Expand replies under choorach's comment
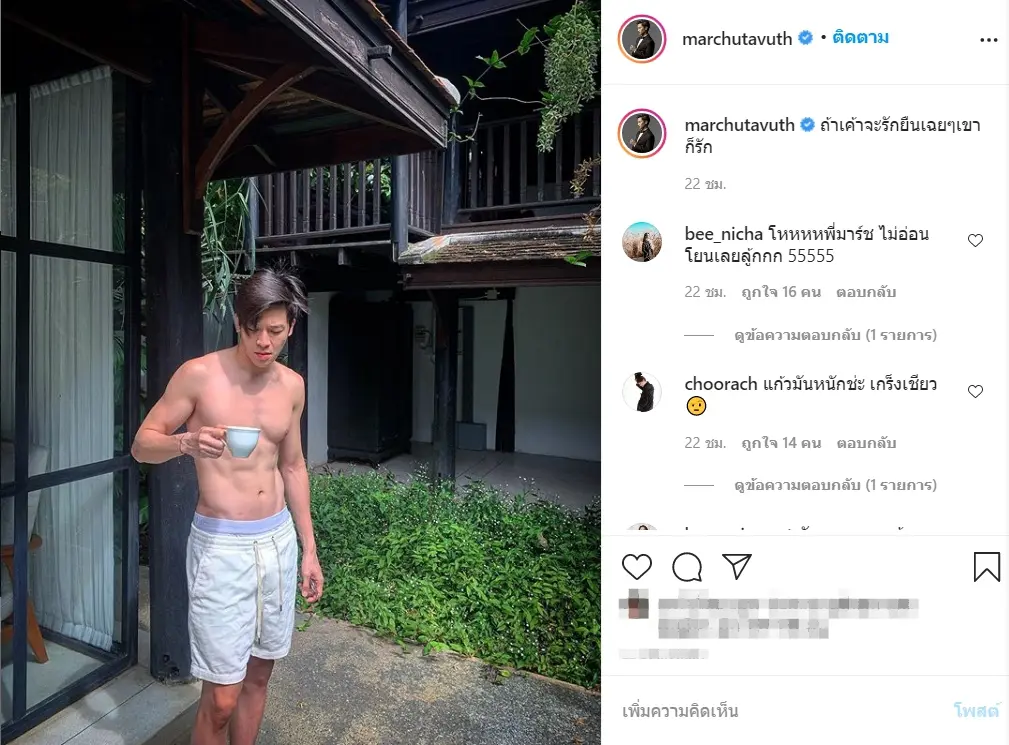 [835, 485]
